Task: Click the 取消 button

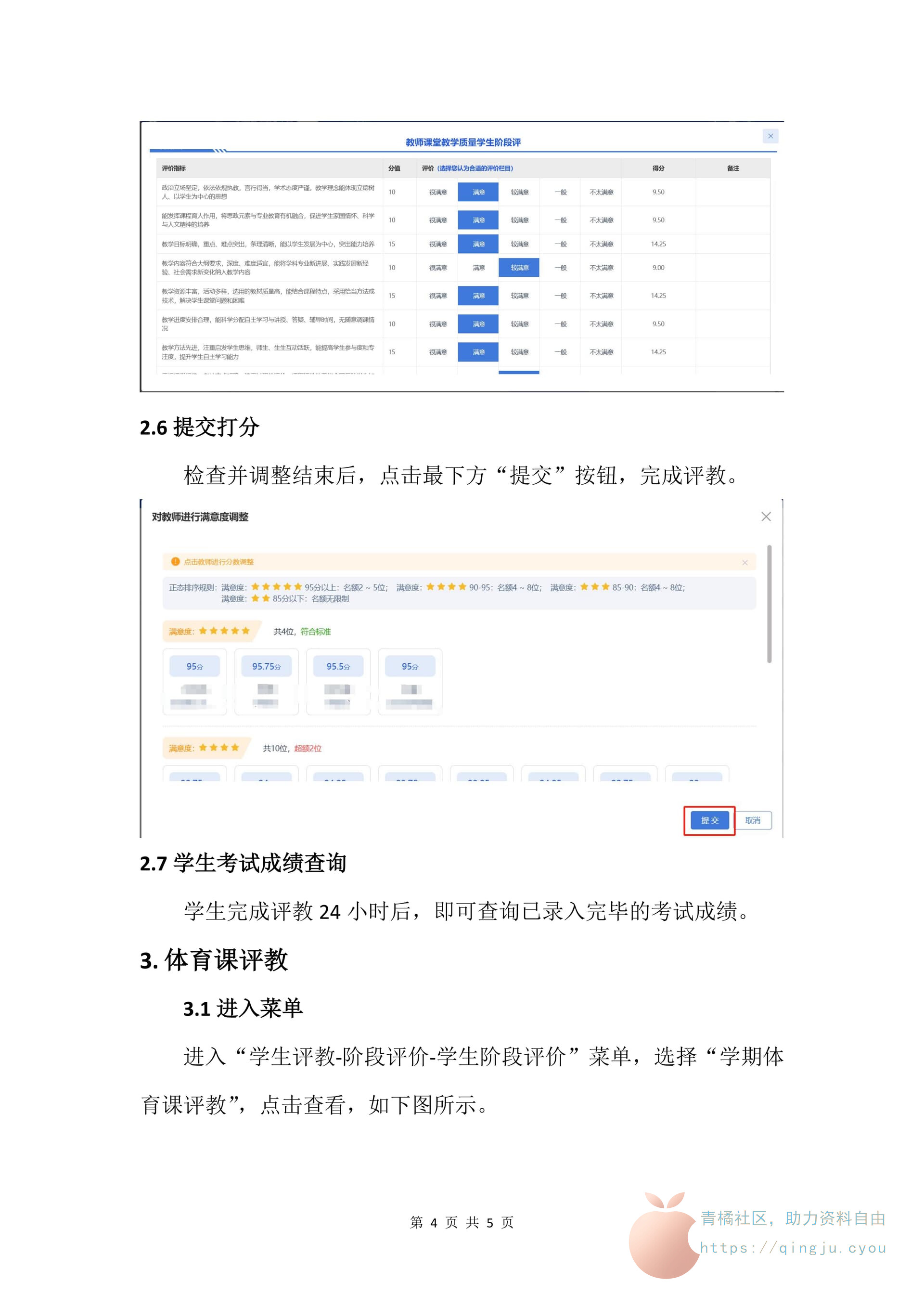Action: pos(753,820)
